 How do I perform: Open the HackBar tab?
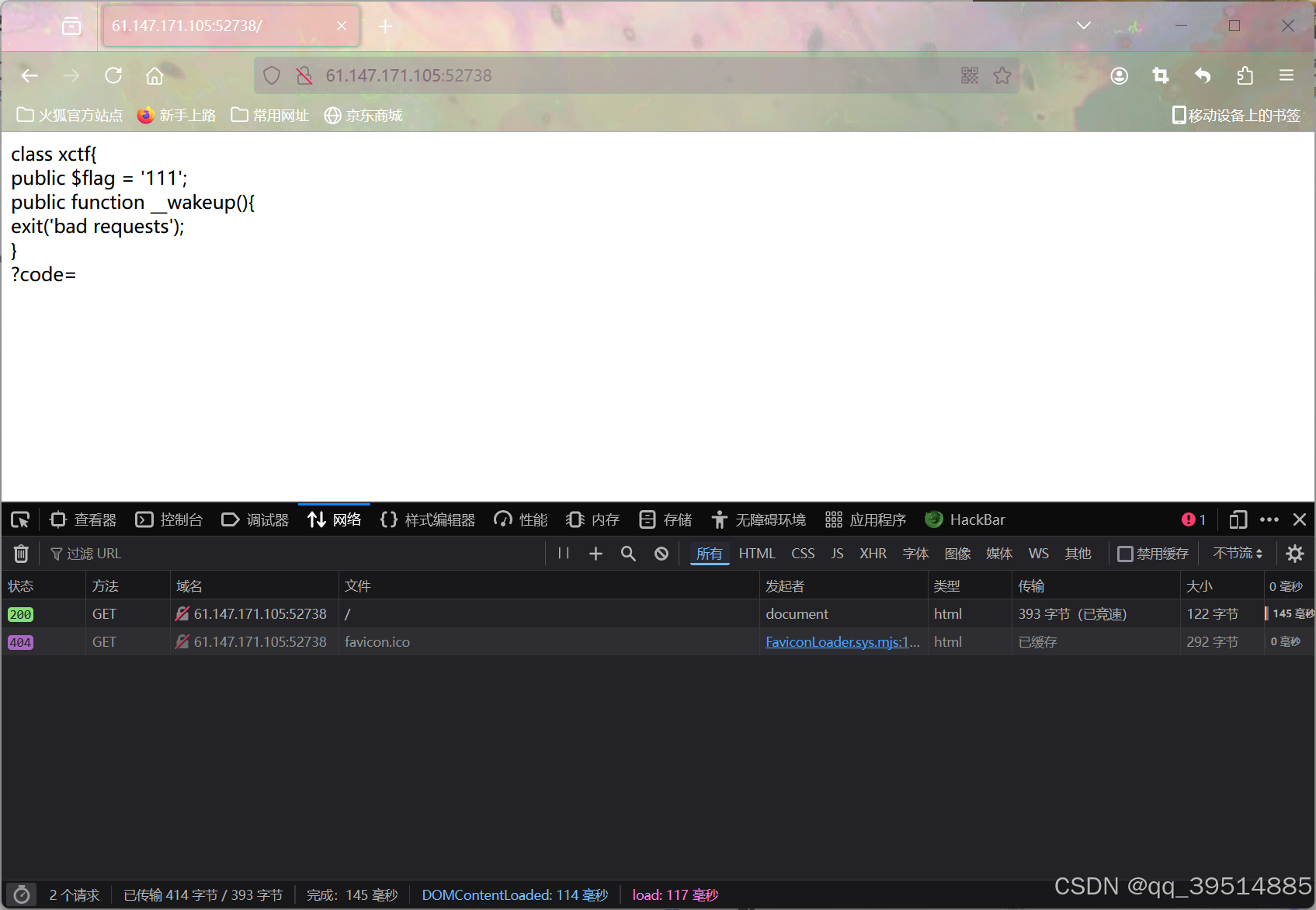click(965, 519)
